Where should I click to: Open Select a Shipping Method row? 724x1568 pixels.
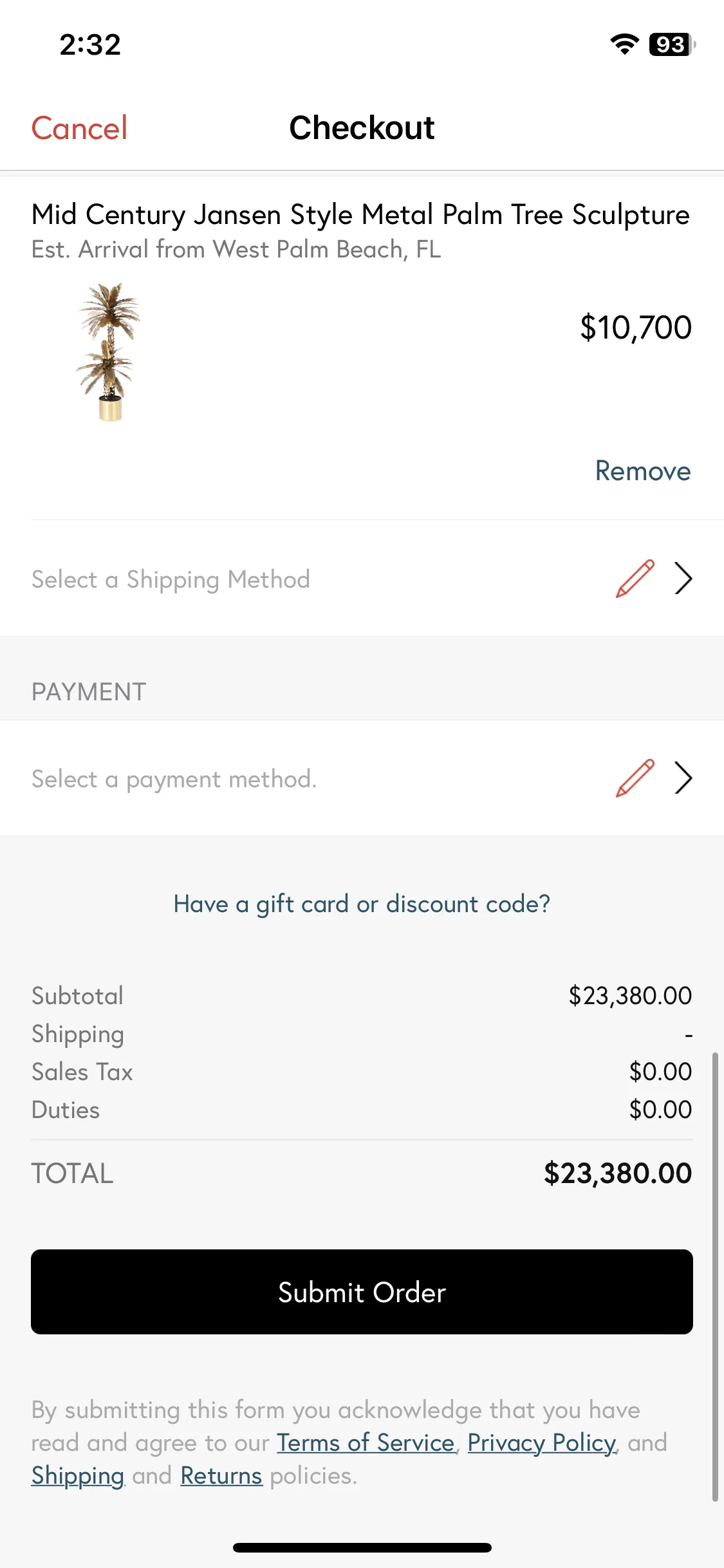(x=362, y=579)
